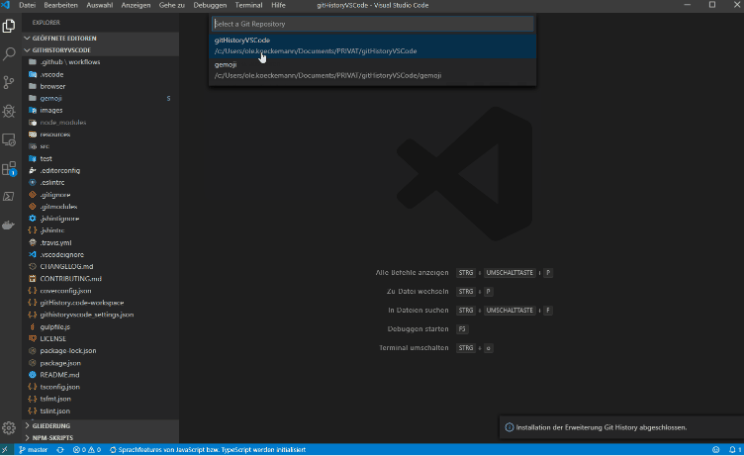
Task: Open the .travis.yml file
Action: (x=101, y=242)
